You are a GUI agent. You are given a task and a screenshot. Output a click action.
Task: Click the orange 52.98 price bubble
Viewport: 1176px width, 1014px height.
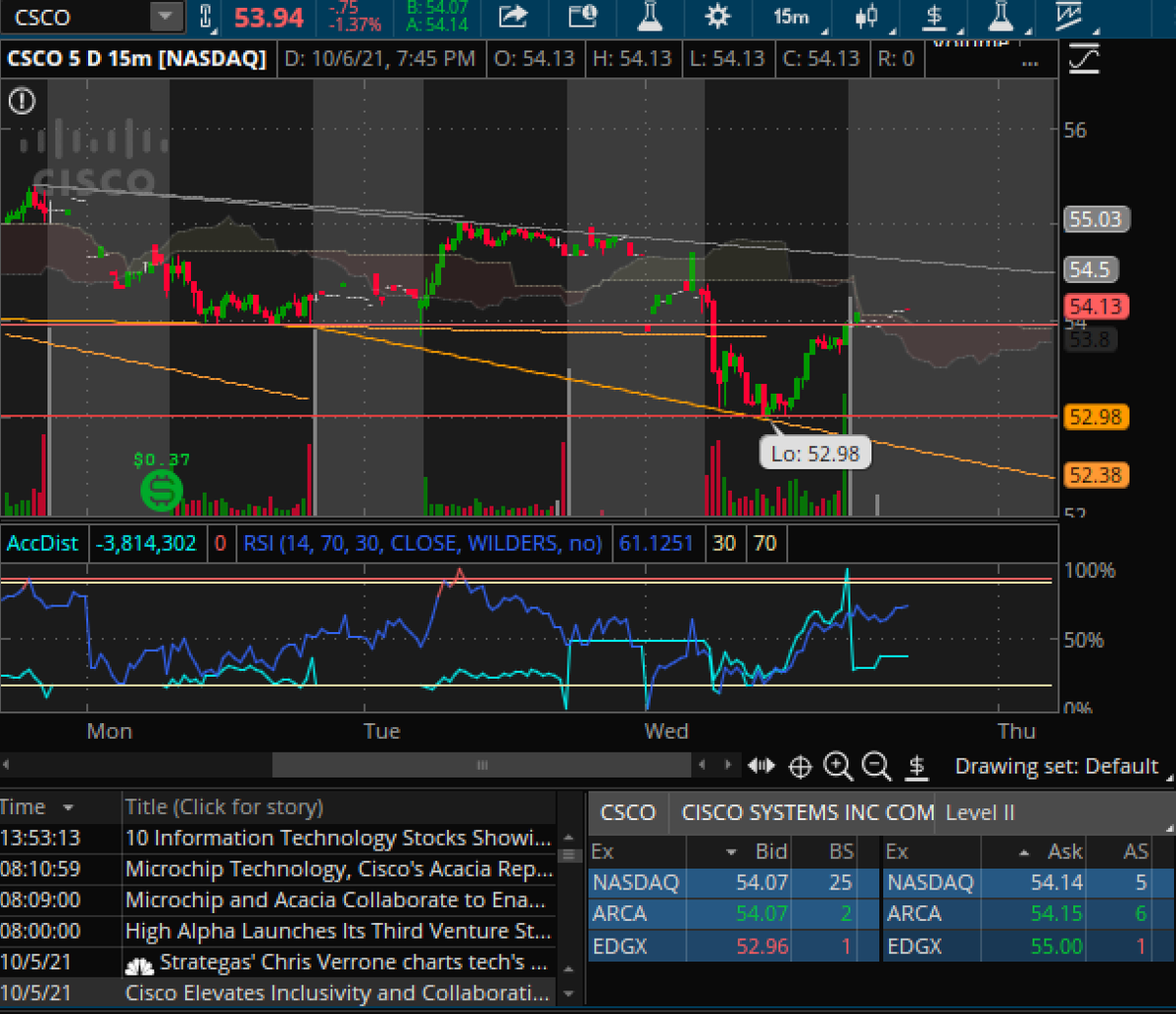1097,416
